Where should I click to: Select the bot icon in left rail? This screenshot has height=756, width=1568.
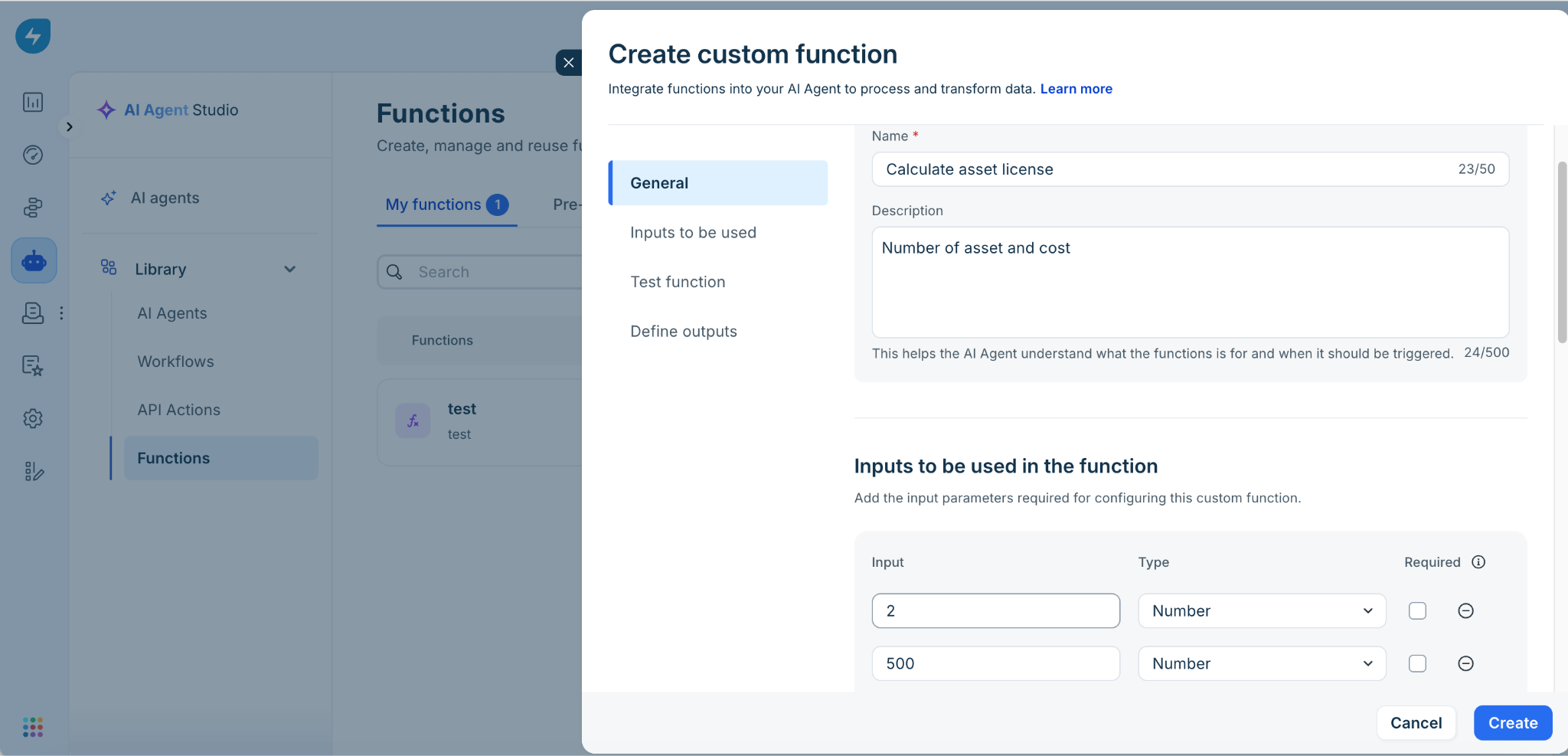34,260
